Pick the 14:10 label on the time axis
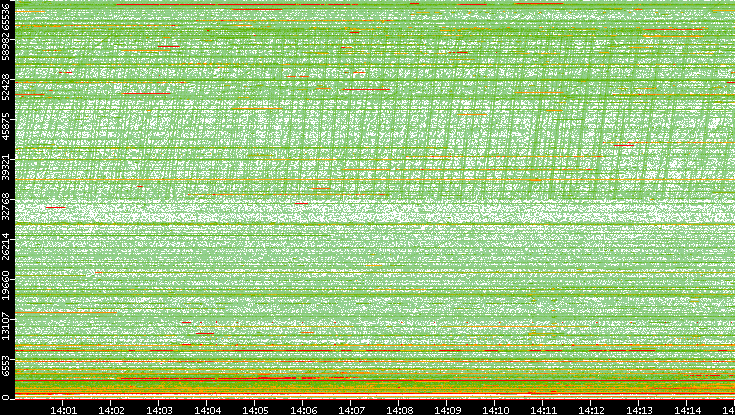 point(495,410)
